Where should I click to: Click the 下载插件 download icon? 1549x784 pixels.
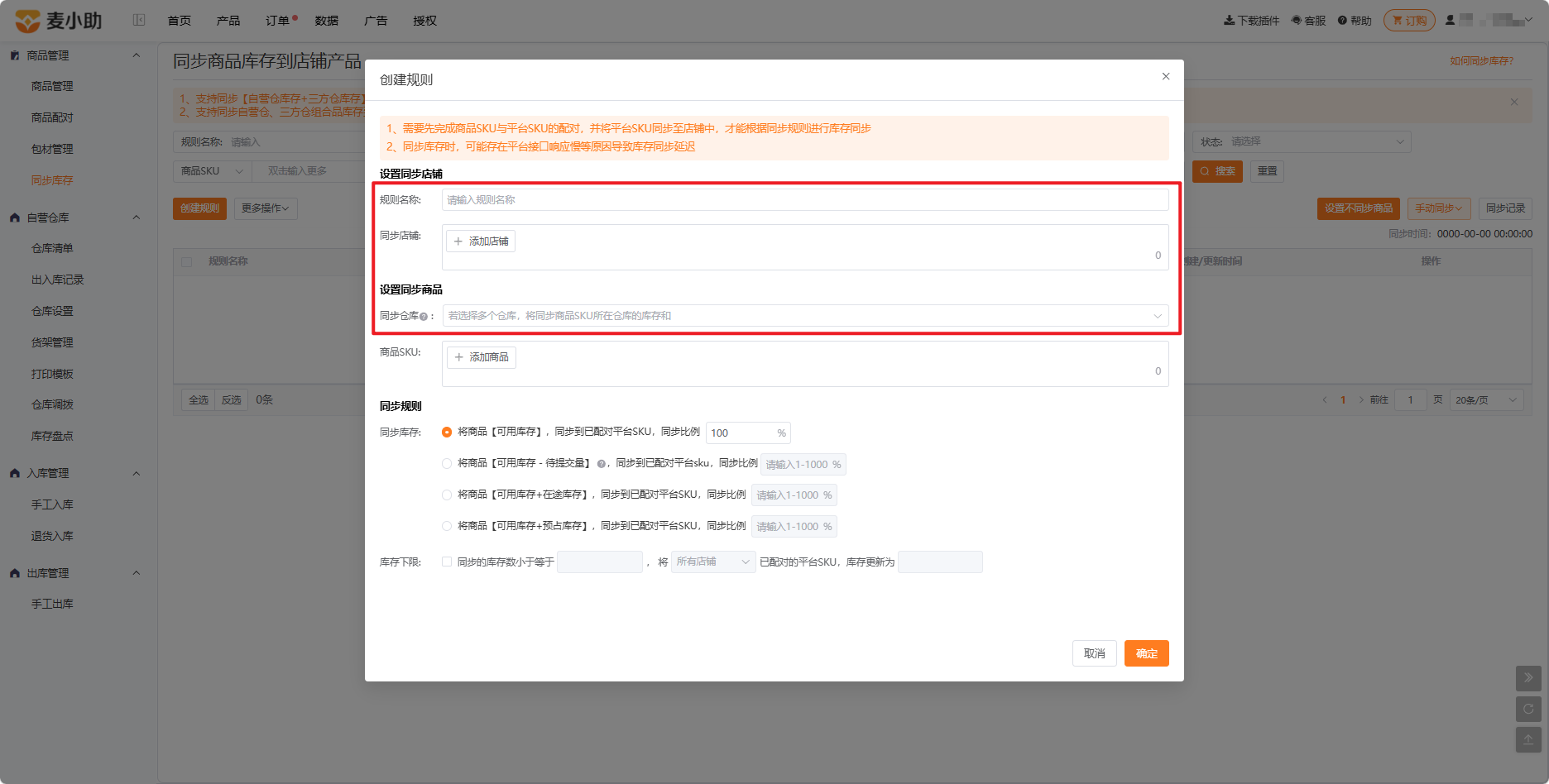click(x=1230, y=21)
